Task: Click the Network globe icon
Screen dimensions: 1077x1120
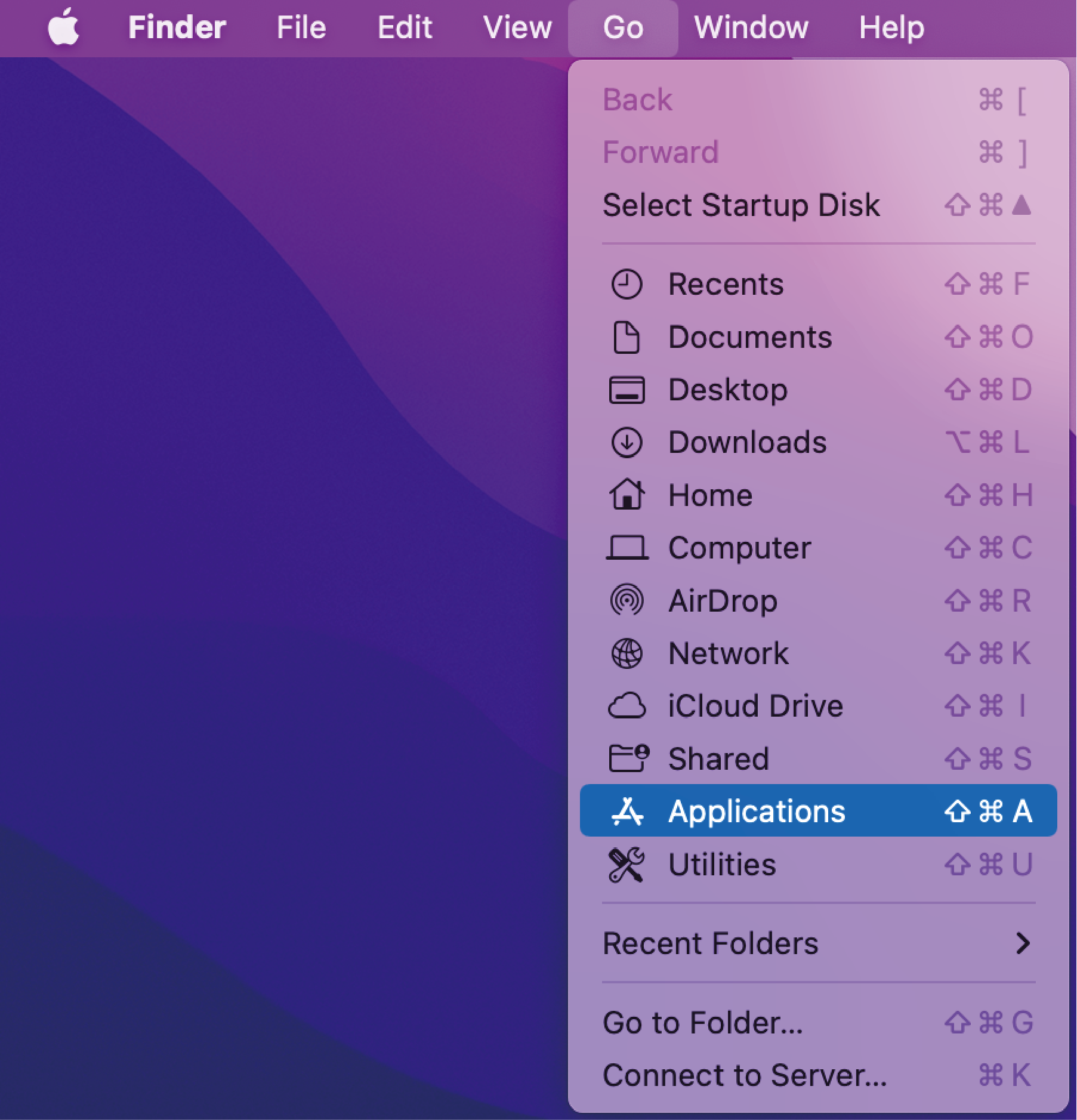Action: 627,653
